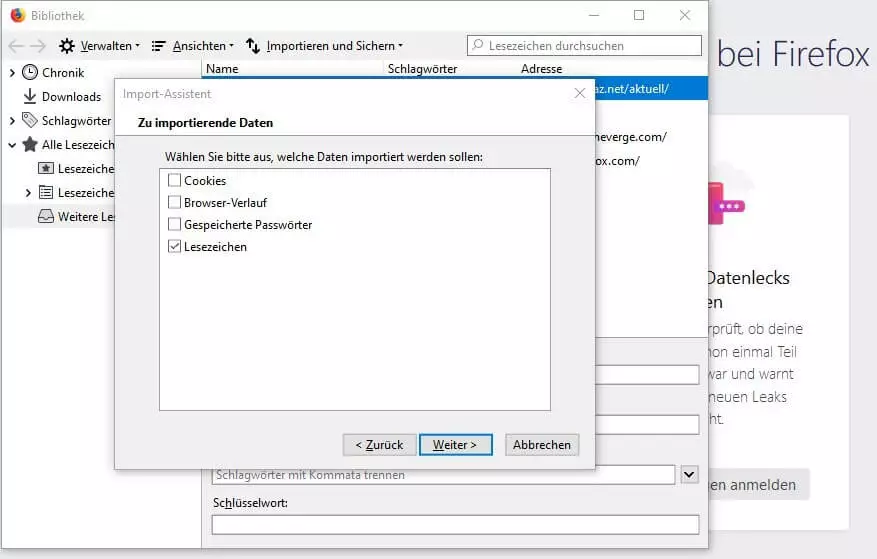The height and width of the screenshot is (559, 877).
Task: Expand the Schlagwörter tree node
Action: point(12,120)
